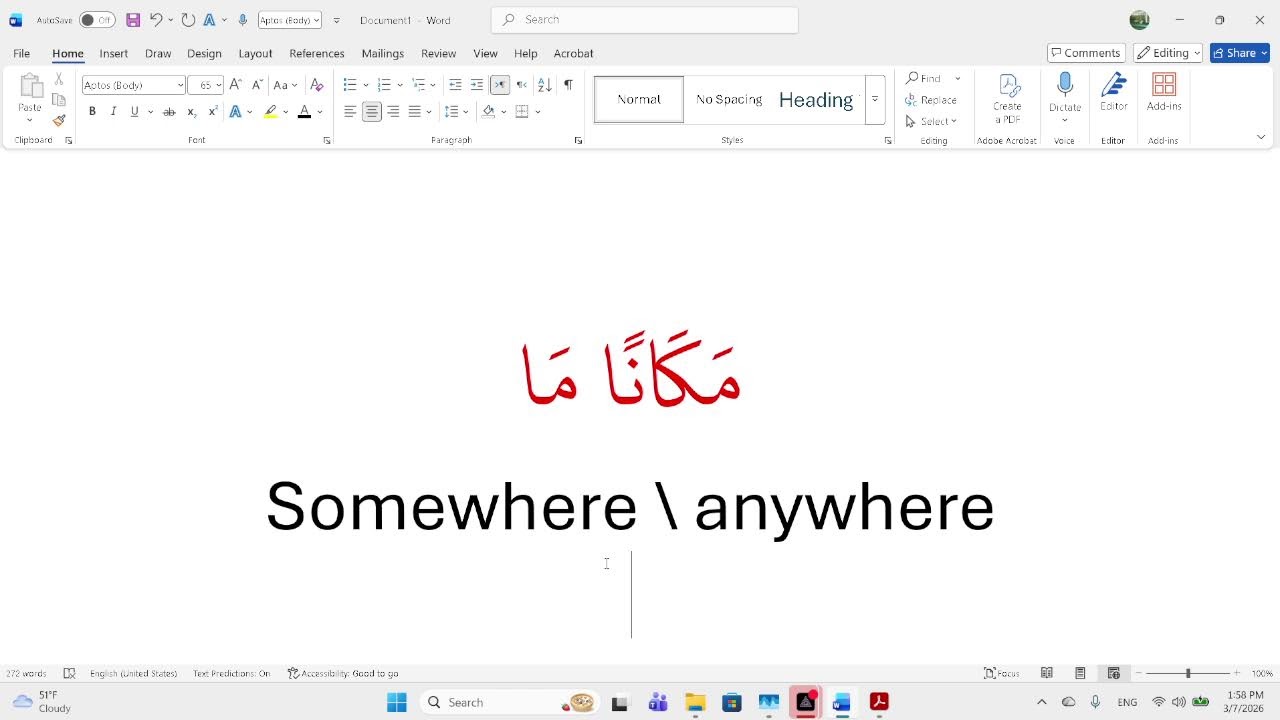Click the Comments button
The width and height of the screenshot is (1280, 720).
(1086, 53)
